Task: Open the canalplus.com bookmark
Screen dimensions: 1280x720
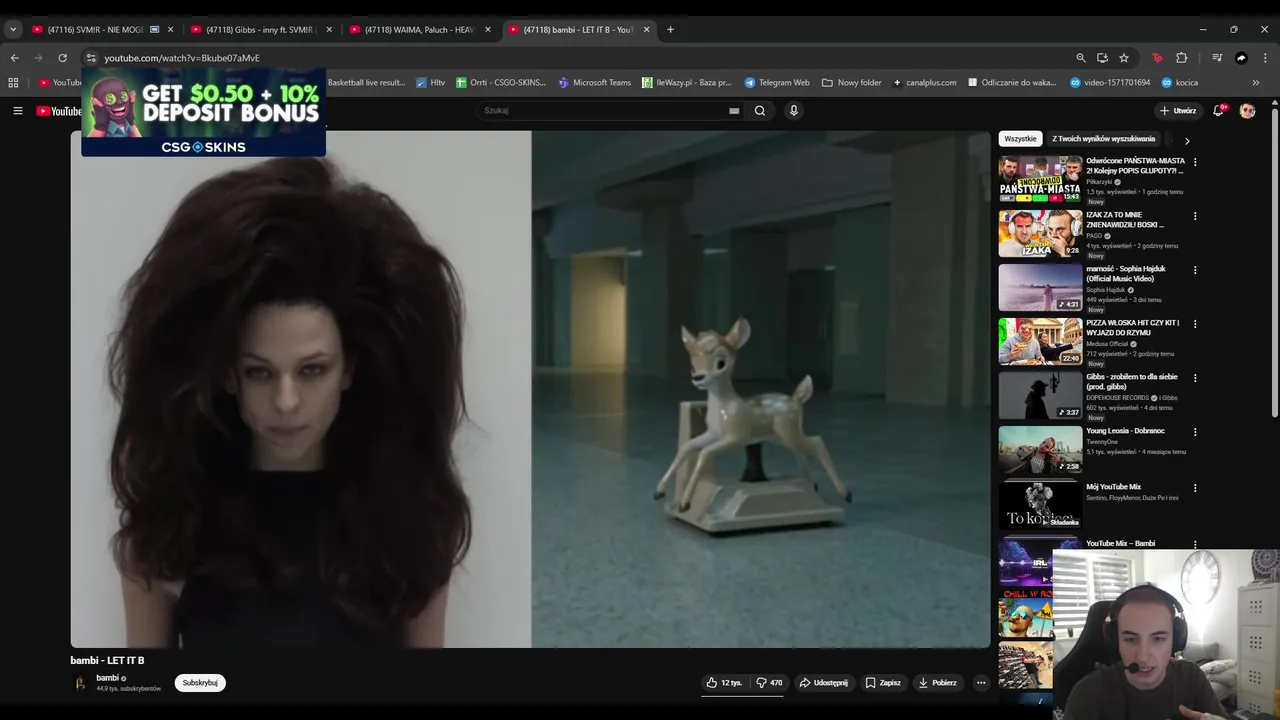Action: pyautogui.click(x=924, y=83)
